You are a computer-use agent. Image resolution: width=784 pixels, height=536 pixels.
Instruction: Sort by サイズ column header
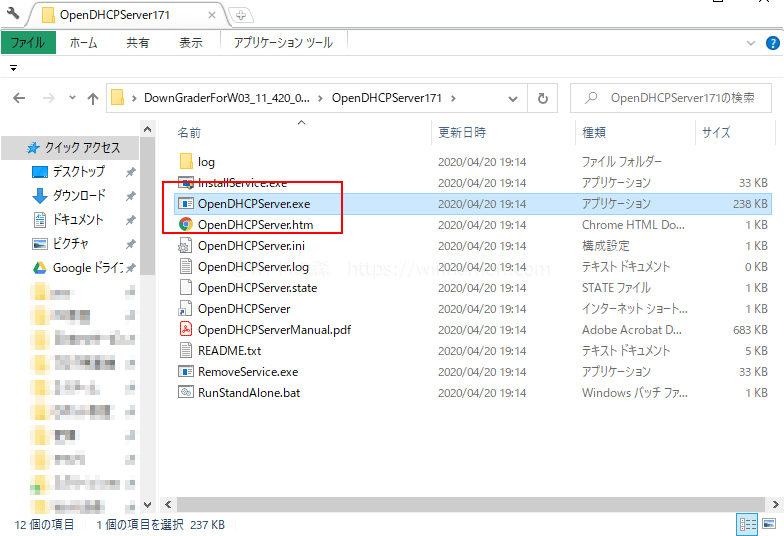716,132
